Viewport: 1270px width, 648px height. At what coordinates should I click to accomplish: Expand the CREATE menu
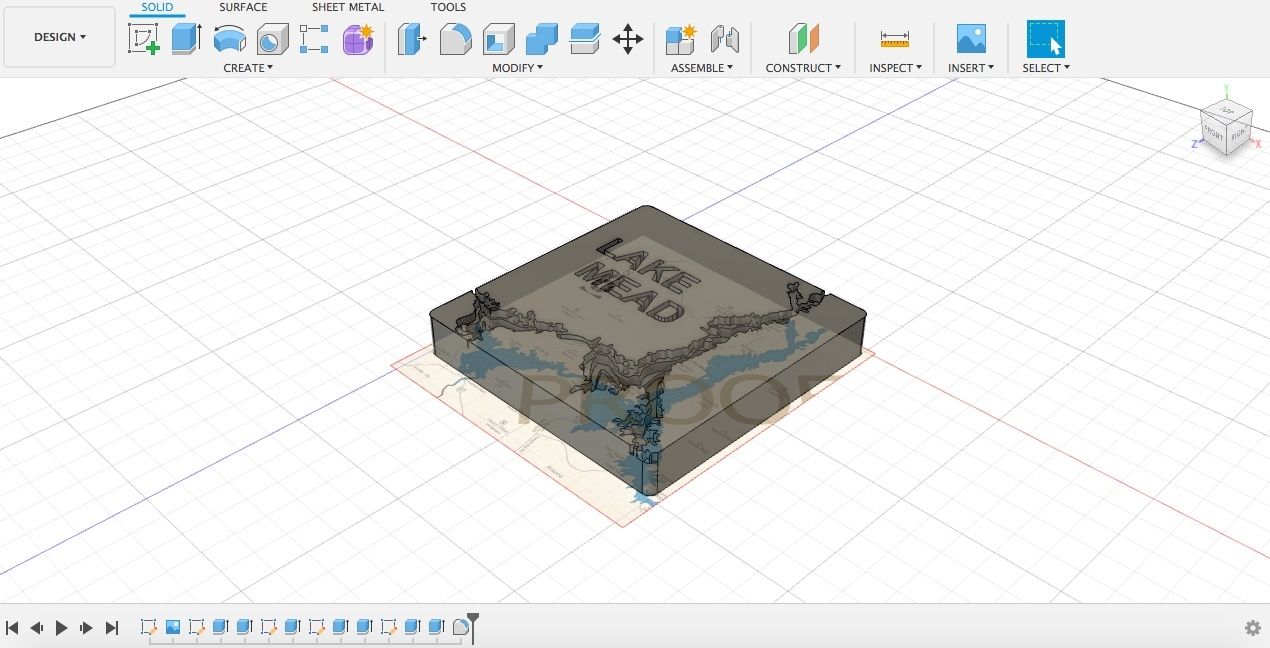[x=248, y=68]
